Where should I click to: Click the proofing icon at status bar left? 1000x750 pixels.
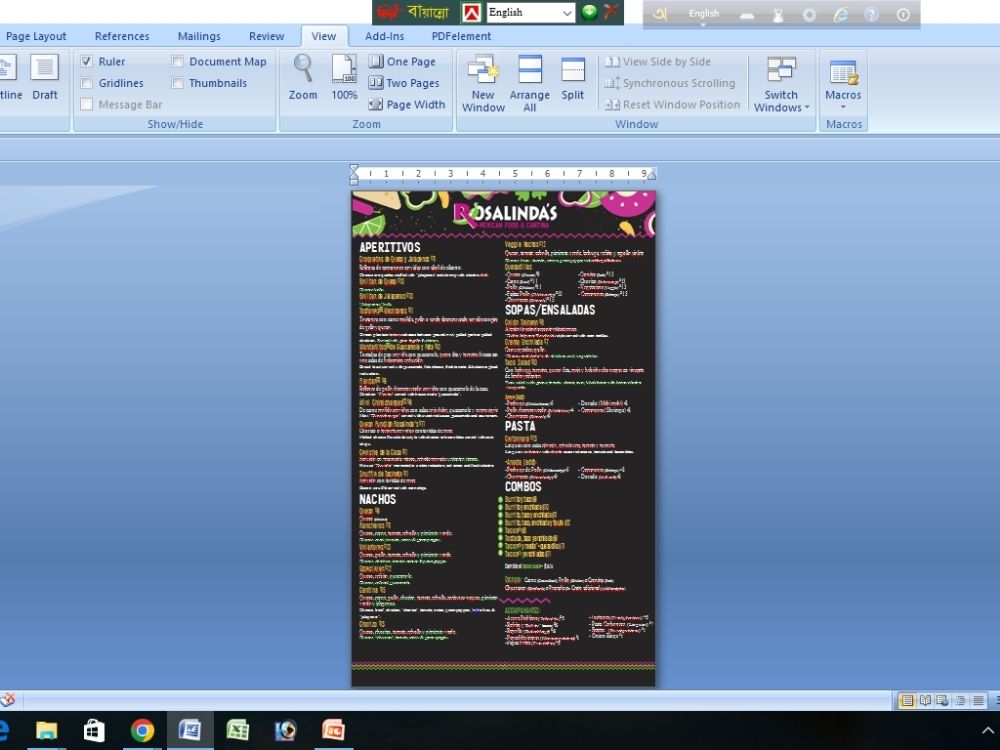[x=8, y=700]
